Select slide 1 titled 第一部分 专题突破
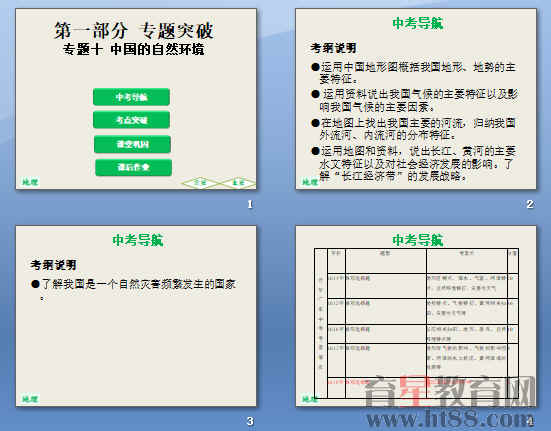Image resolution: width=551 pixels, height=431 pixels. [x=136, y=99]
